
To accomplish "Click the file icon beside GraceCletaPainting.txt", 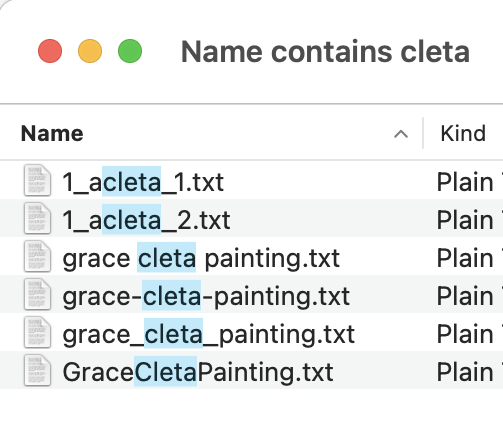I will (37, 370).
